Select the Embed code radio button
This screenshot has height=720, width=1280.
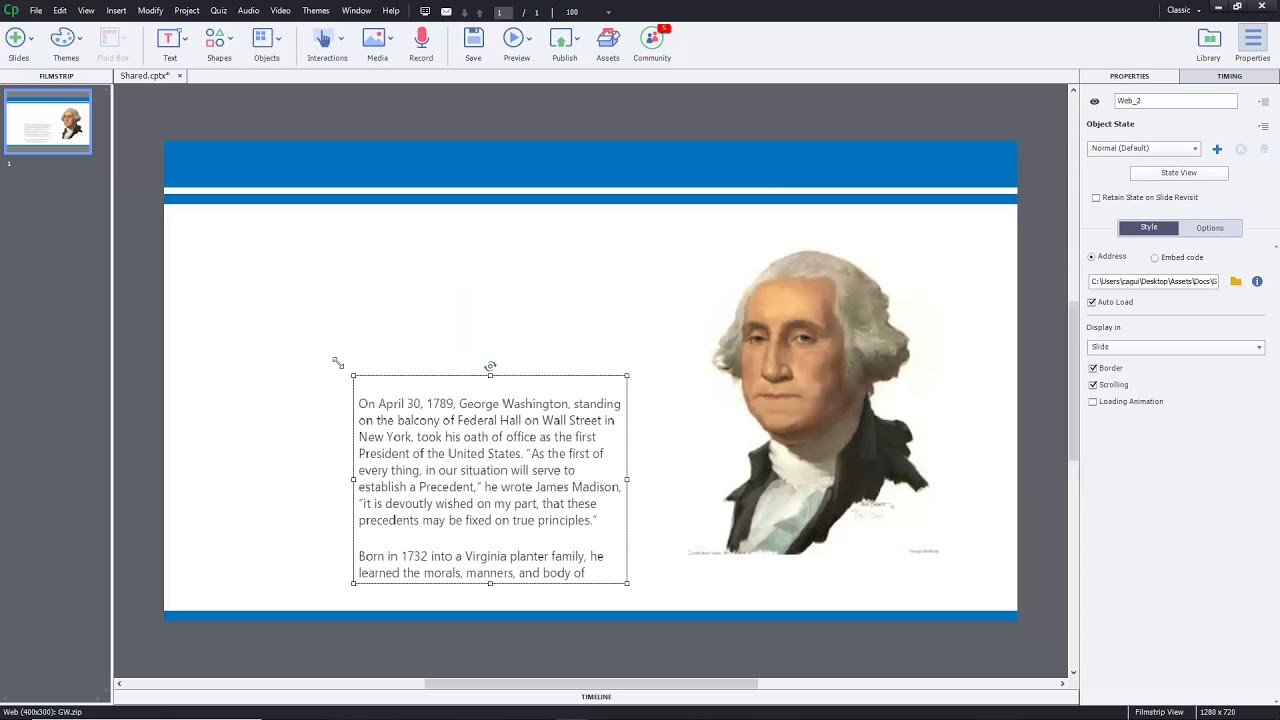click(1155, 258)
